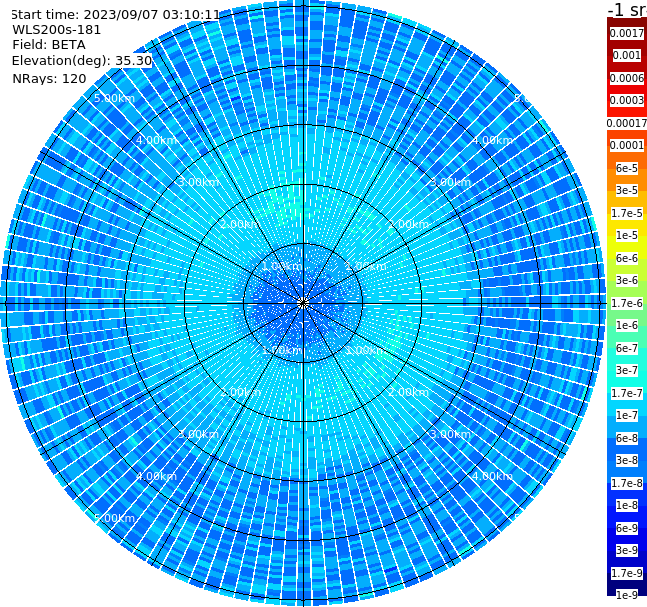Click the lower-right 2.00km range label

(x=408, y=392)
